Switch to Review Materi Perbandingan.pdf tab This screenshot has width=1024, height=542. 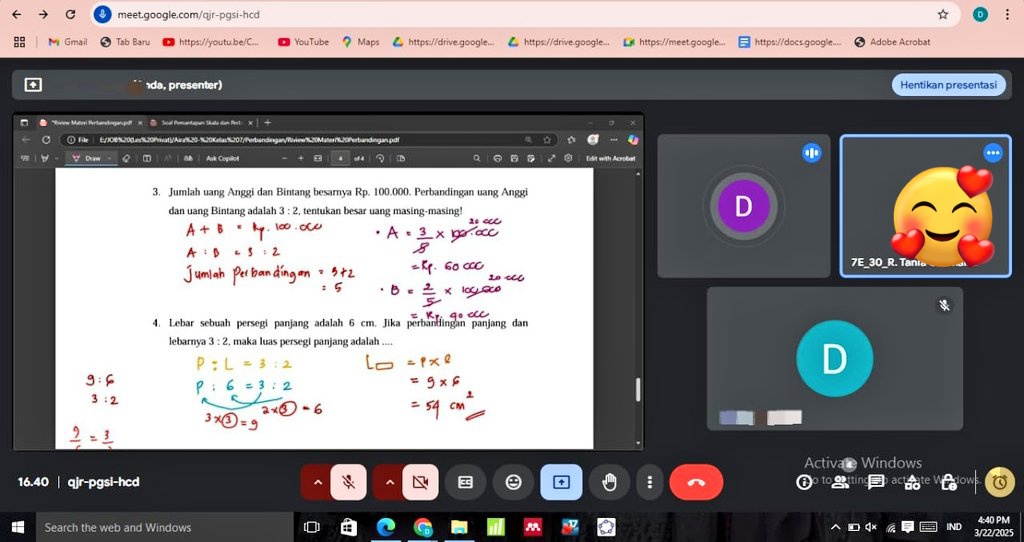[90, 122]
